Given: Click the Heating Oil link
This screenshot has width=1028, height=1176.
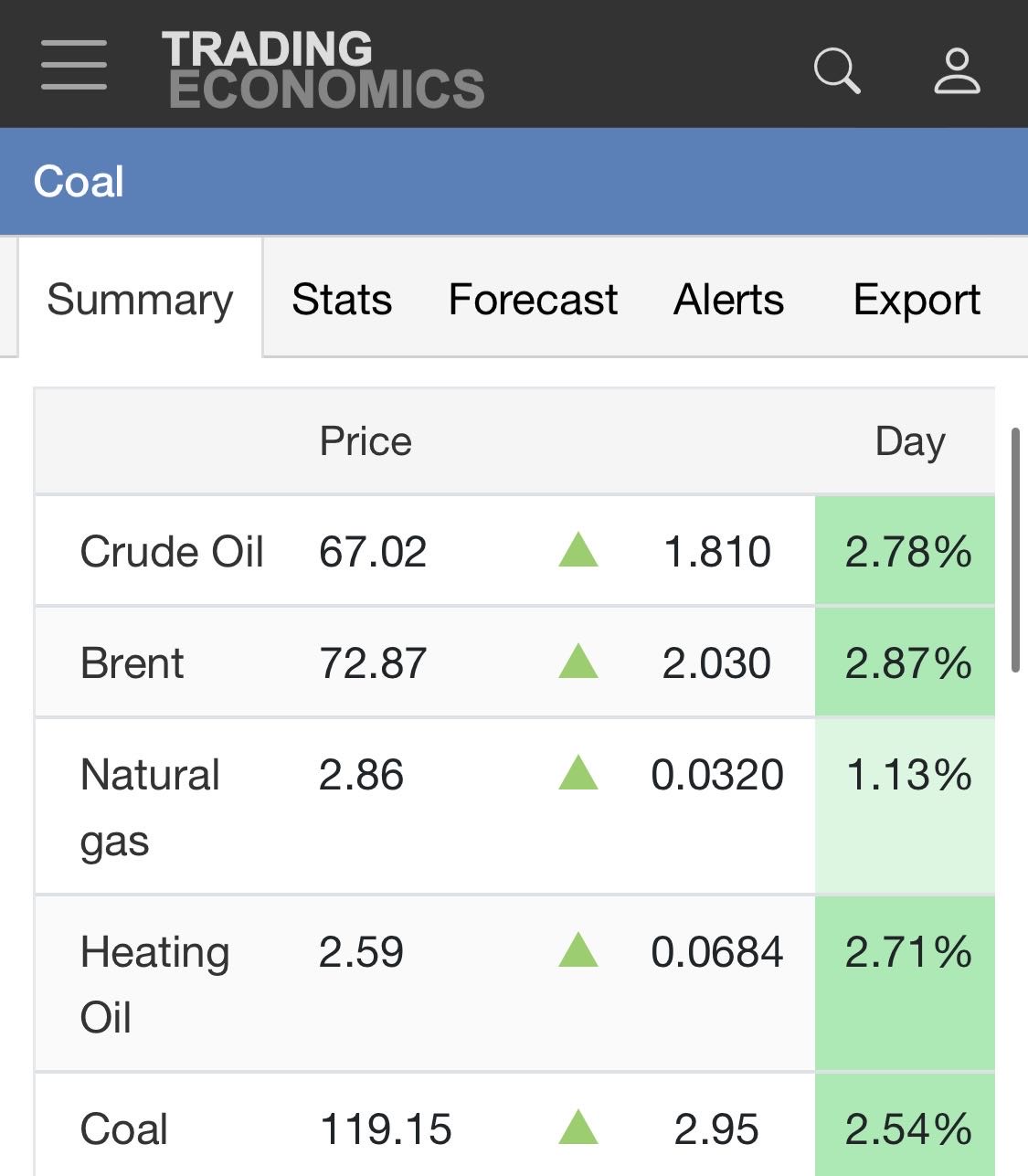Looking at the screenshot, I should tap(154, 984).
